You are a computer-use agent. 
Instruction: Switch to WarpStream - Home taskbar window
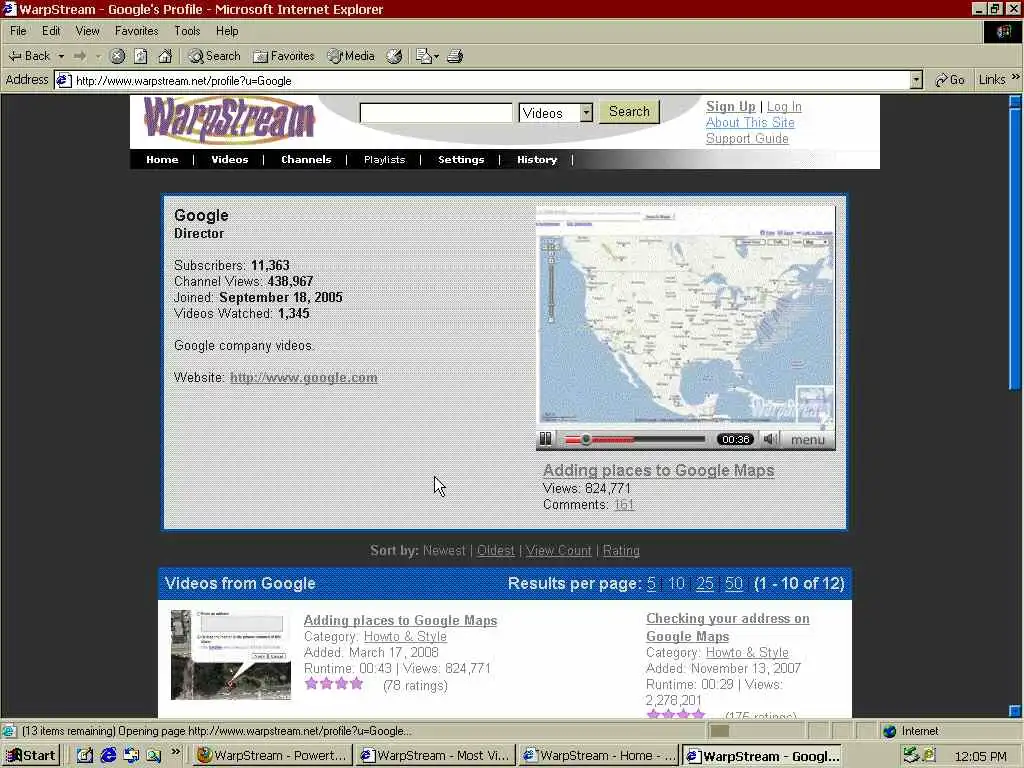point(598,756)
